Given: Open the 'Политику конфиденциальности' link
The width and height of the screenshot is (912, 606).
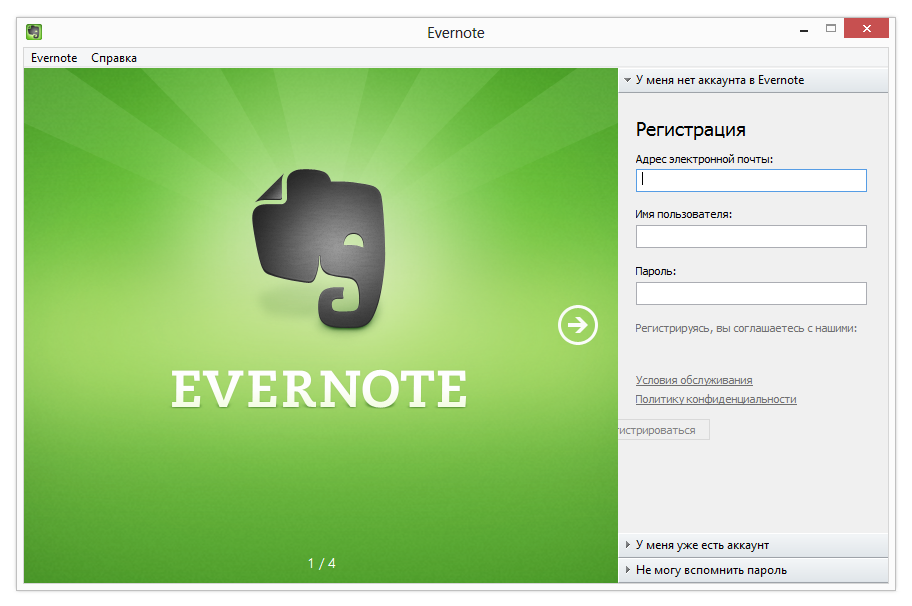Looking at the screenshot, I should pos(716,400).
